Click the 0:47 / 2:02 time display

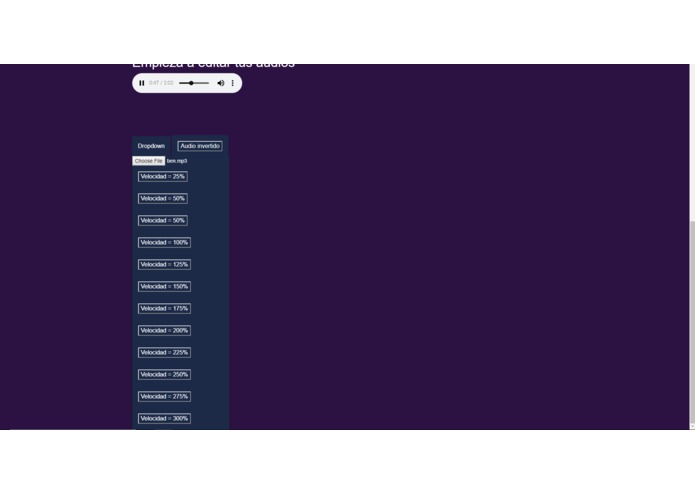pyautogui.click(x=161, y=83)
